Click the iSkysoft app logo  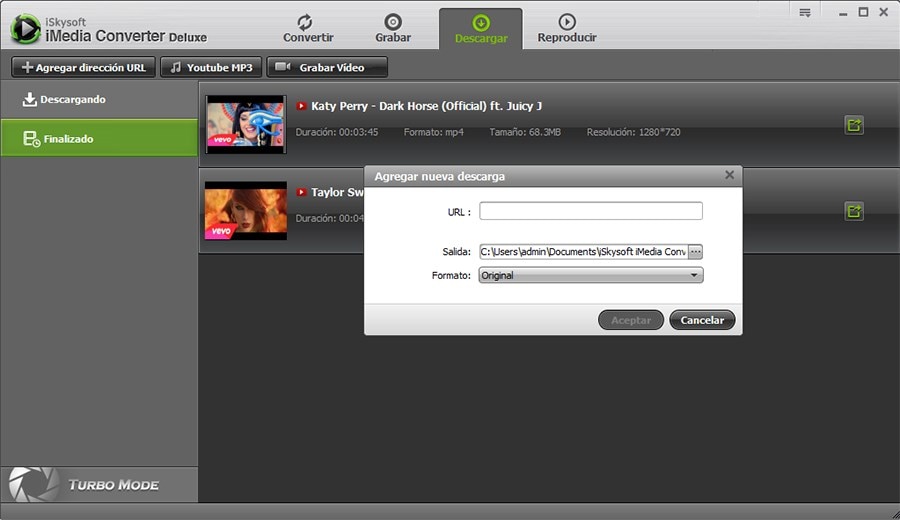pos(25,29)
